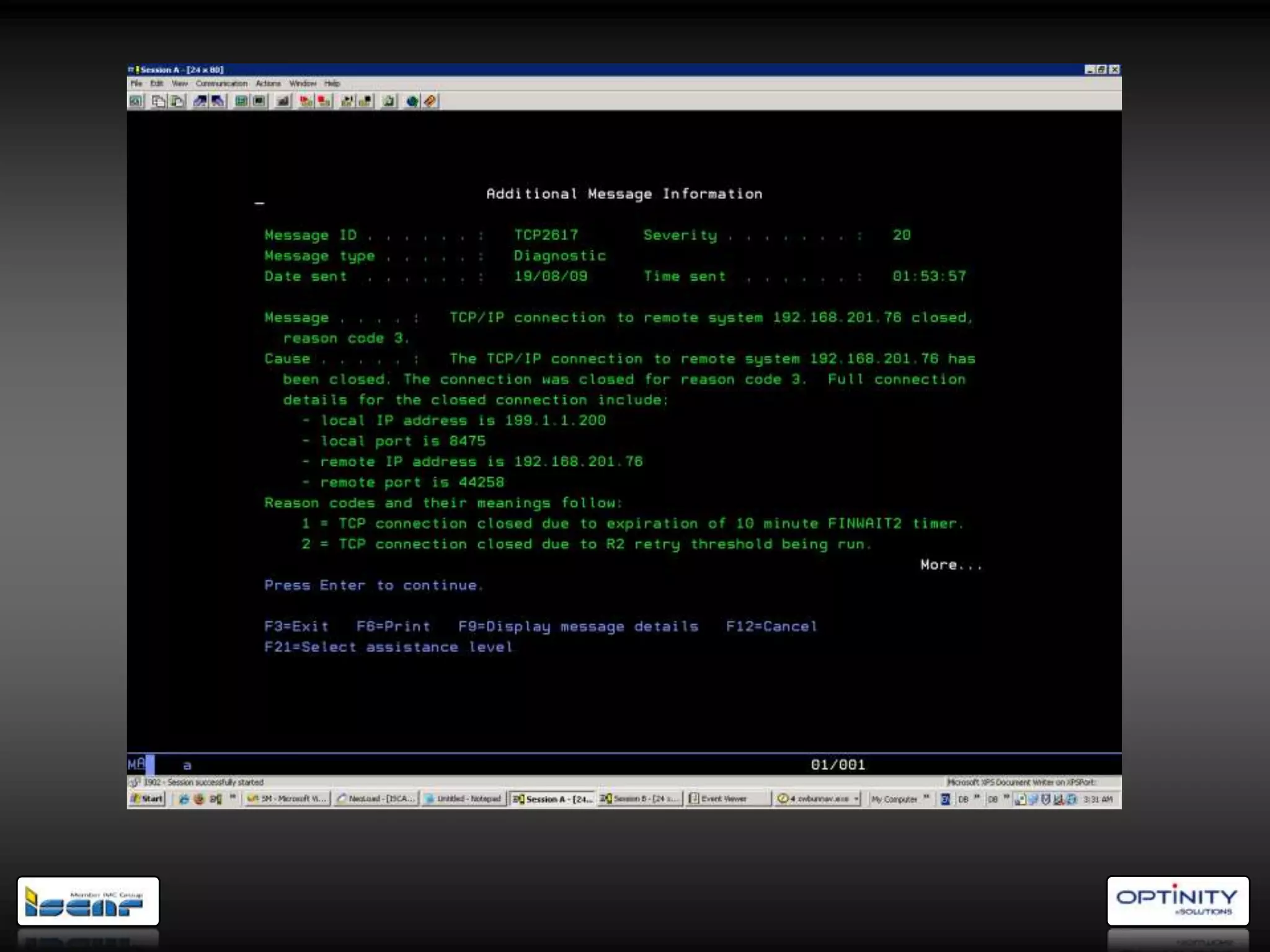Click the Print Screen toolbar icon
1270x952 pixels.
pyautogui.click(x=136, y=101)
